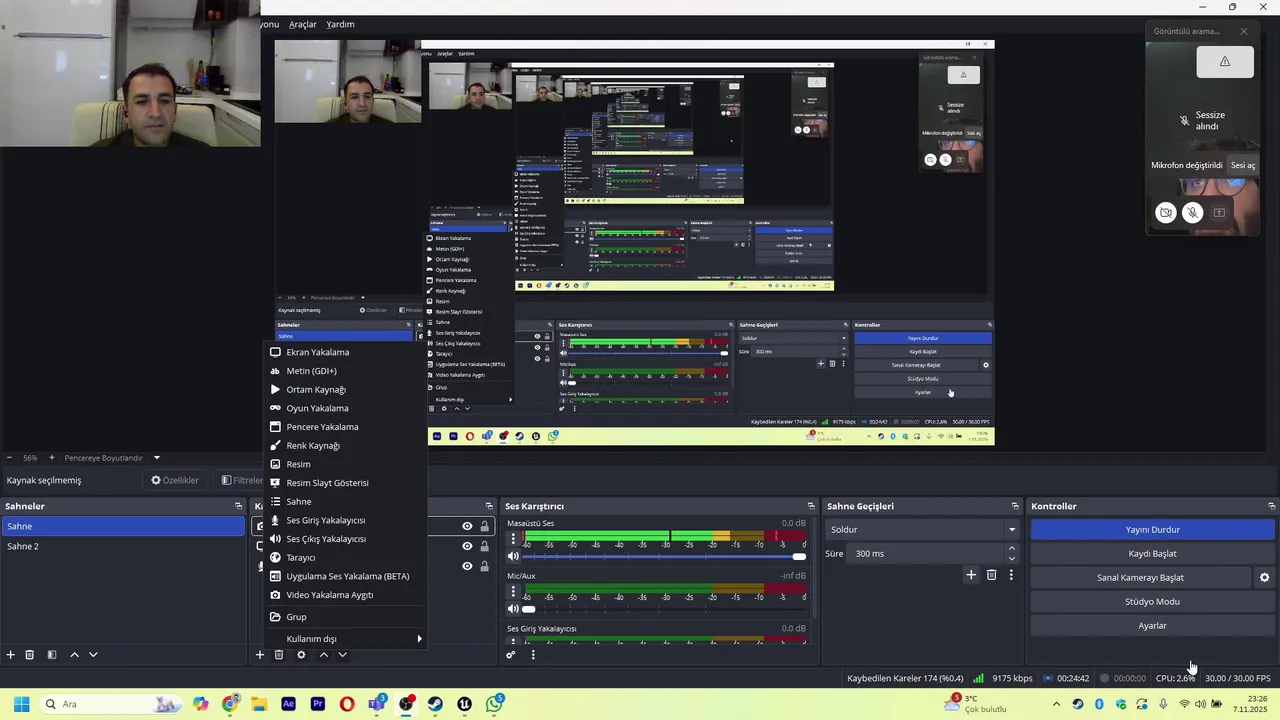Click Kaydı Başlat button
The image size is (1280, 720).
pyautogui.click(x=1153, y=554)
